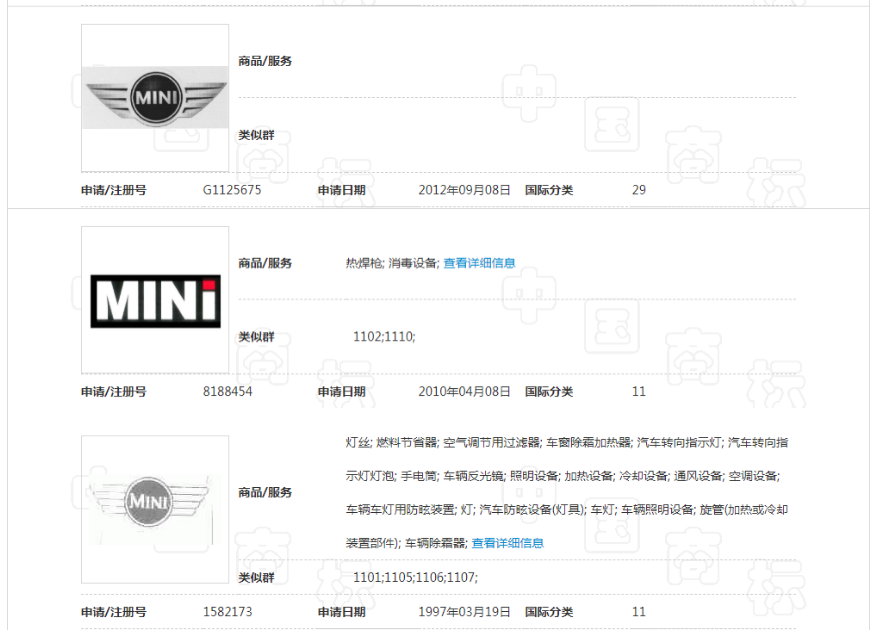
Task: Select registration number G1125675
Action: 232,190
